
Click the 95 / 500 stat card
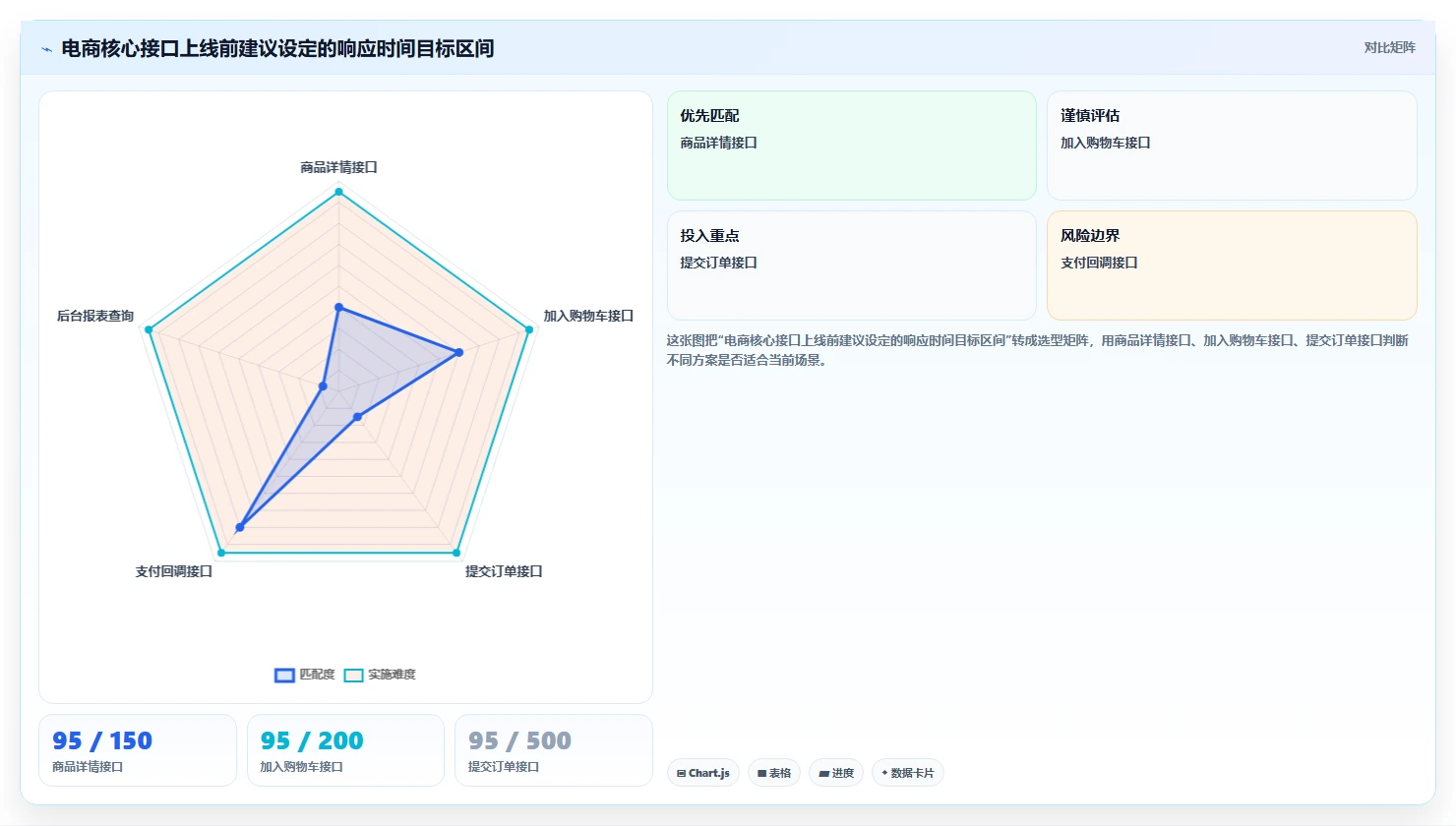pyautogui.click(x=554, y=750)
